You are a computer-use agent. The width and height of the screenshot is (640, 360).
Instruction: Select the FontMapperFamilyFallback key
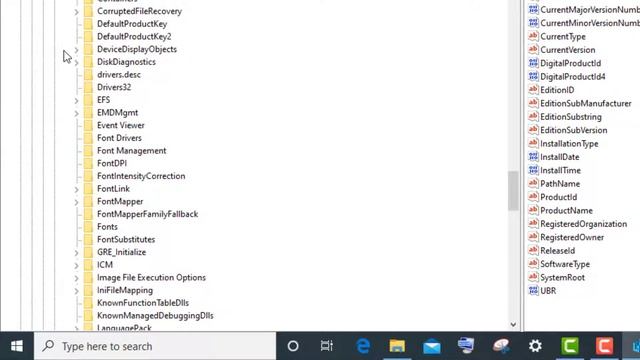click(147, 214)
